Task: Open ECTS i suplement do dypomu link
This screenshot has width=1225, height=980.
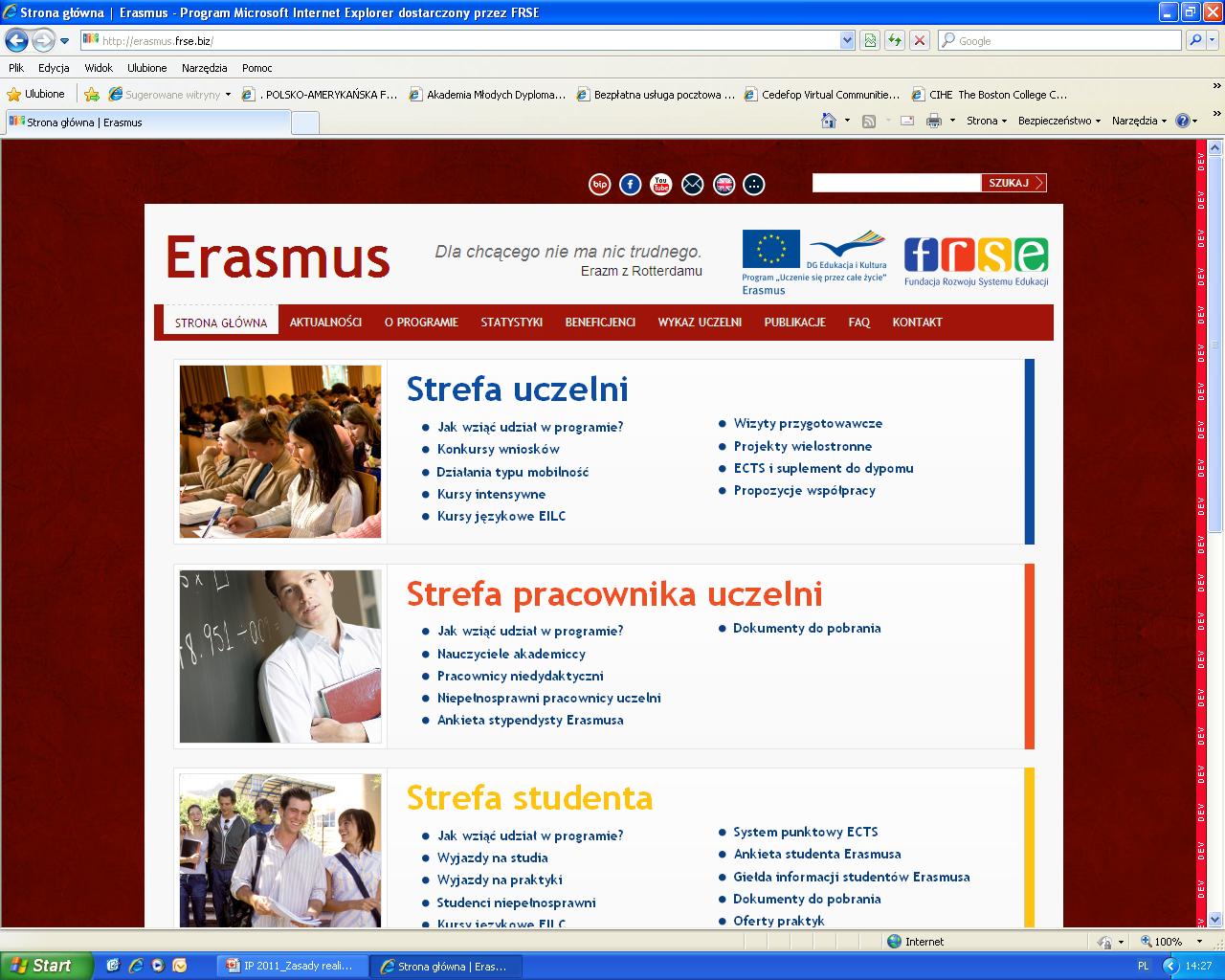Action: 823,468
